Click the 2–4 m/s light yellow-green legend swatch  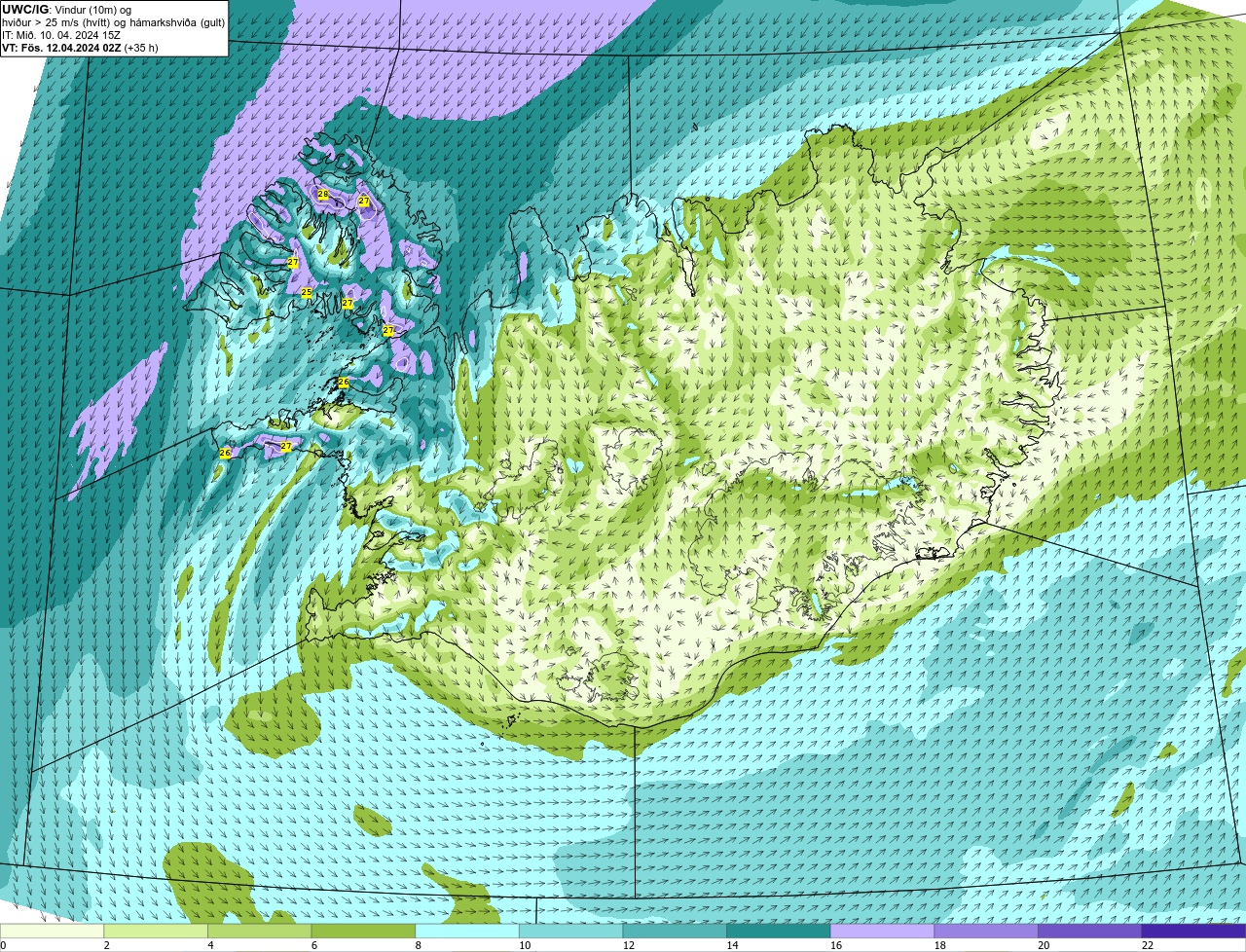[156, 931]
